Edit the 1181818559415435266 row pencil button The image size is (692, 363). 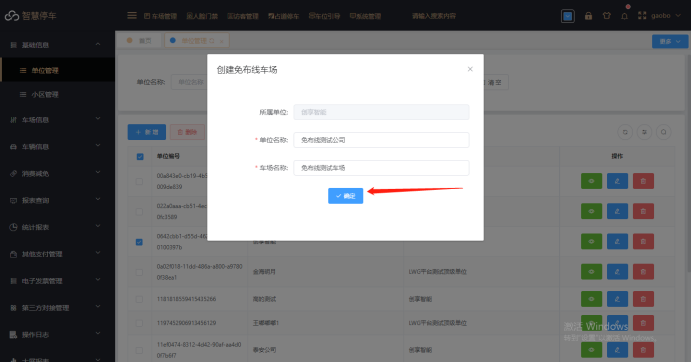click(617, 299)
